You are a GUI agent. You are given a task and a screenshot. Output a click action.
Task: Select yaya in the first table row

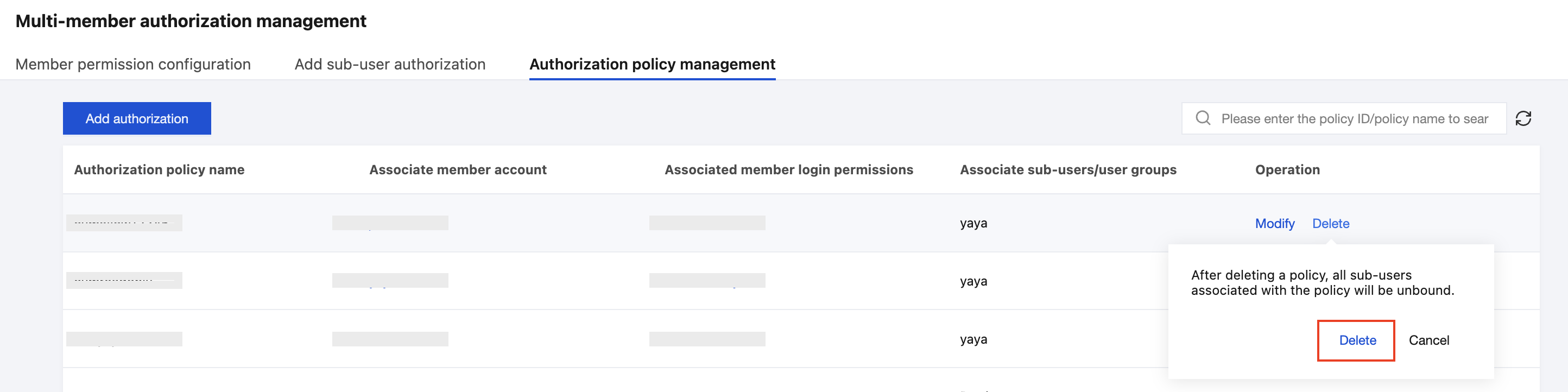(x=973, y=223)
